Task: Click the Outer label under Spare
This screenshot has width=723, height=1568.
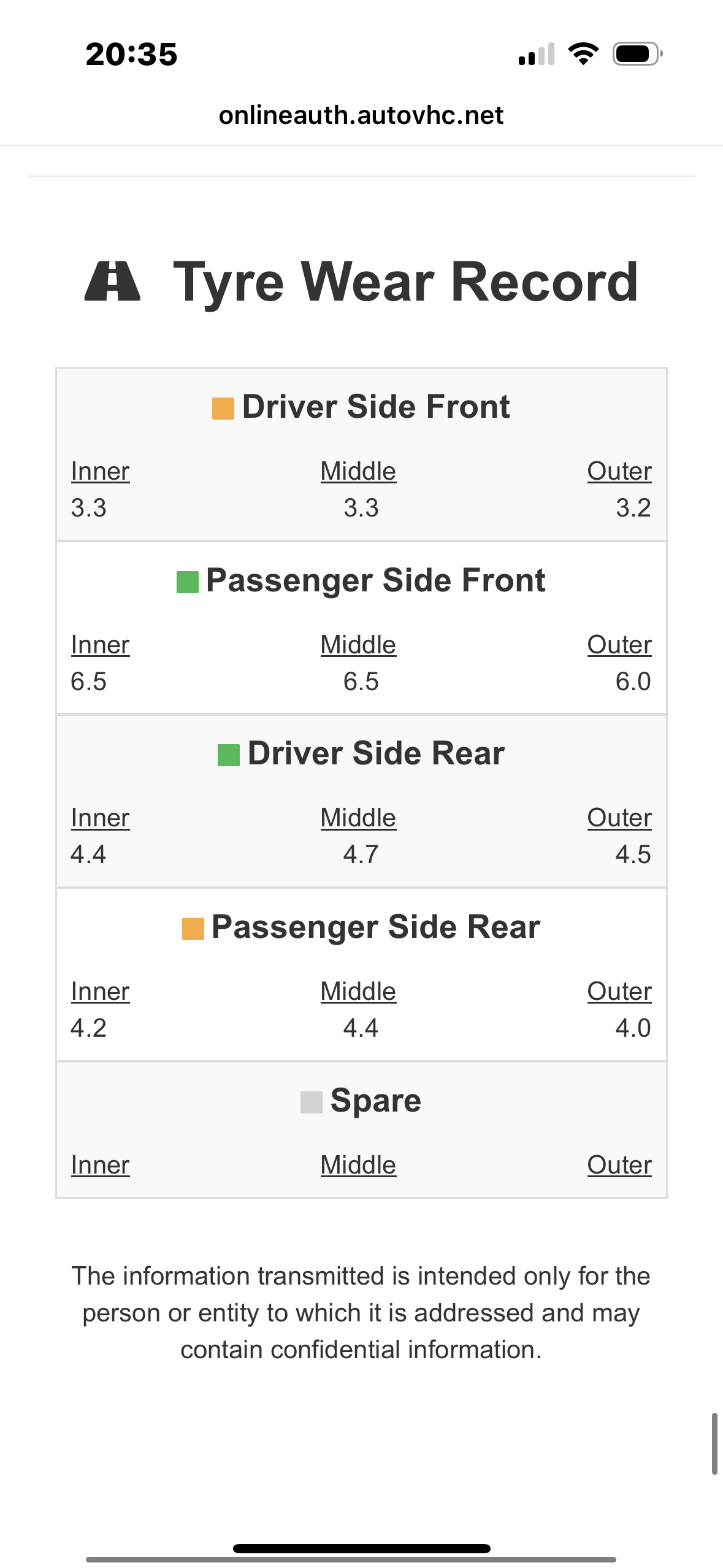Action: pyautogui.click(x=619, y=1166)
